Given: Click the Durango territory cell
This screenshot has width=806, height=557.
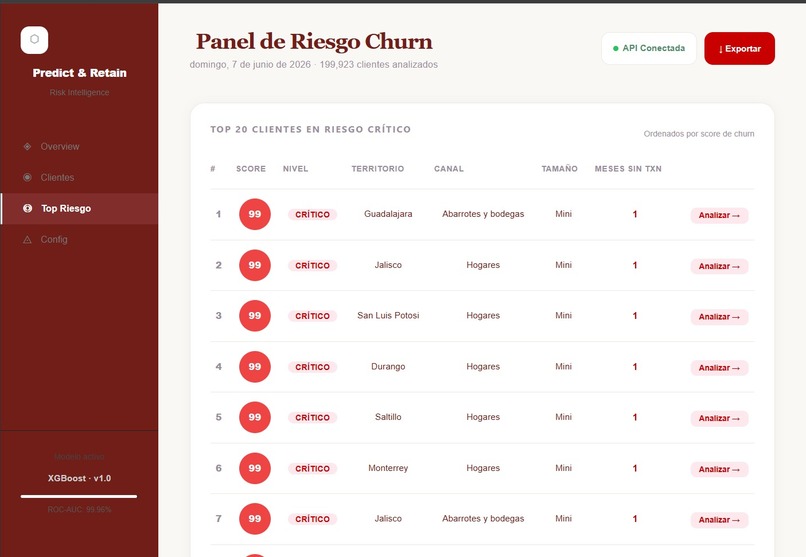Looking at the screenshot, I should (x=388, y=366).
